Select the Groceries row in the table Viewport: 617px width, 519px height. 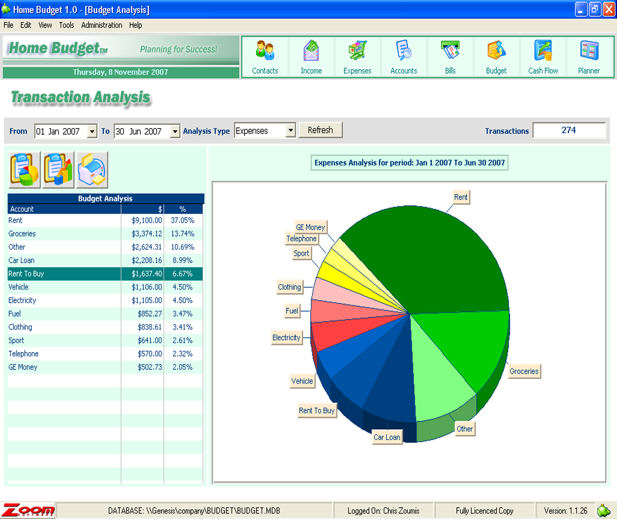coord(105,234)
